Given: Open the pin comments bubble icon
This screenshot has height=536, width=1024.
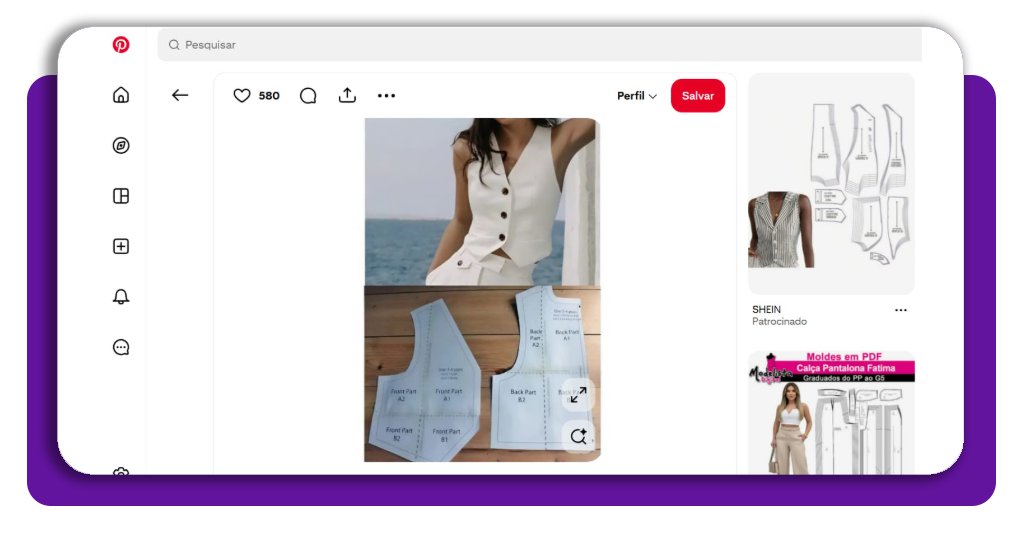Looking at the screenshot, I should (x=308, y=96).
